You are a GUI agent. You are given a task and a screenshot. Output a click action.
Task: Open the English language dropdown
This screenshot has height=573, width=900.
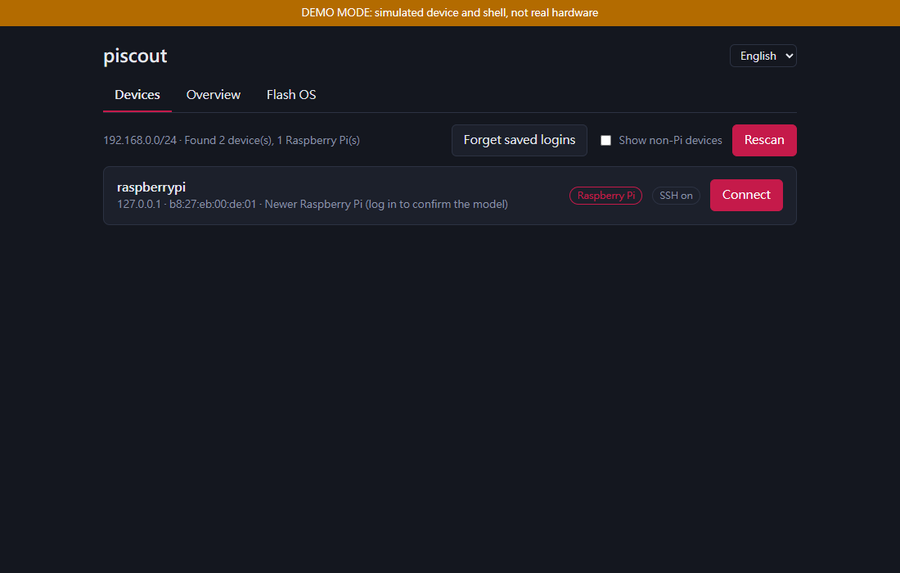[763, 56]
